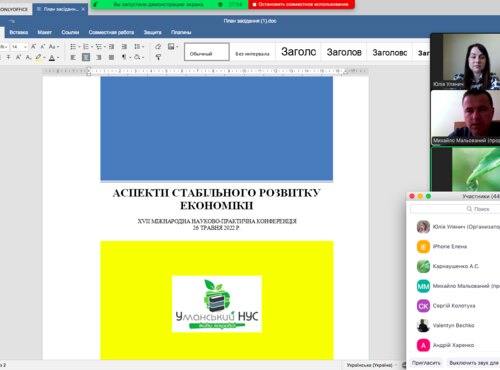Decrease paragraph indent
Screen dimensions: 500x370
tap(111, 47)
